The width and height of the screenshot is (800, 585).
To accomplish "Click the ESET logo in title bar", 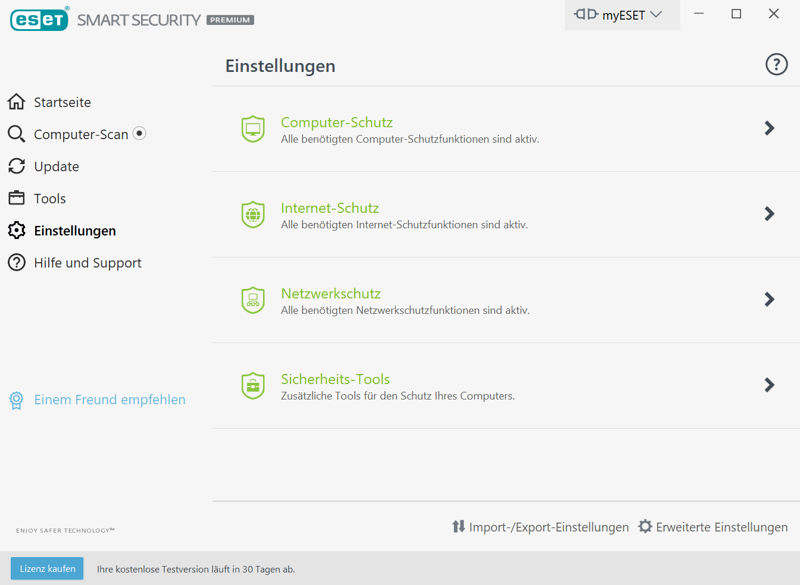I will 39,18.
